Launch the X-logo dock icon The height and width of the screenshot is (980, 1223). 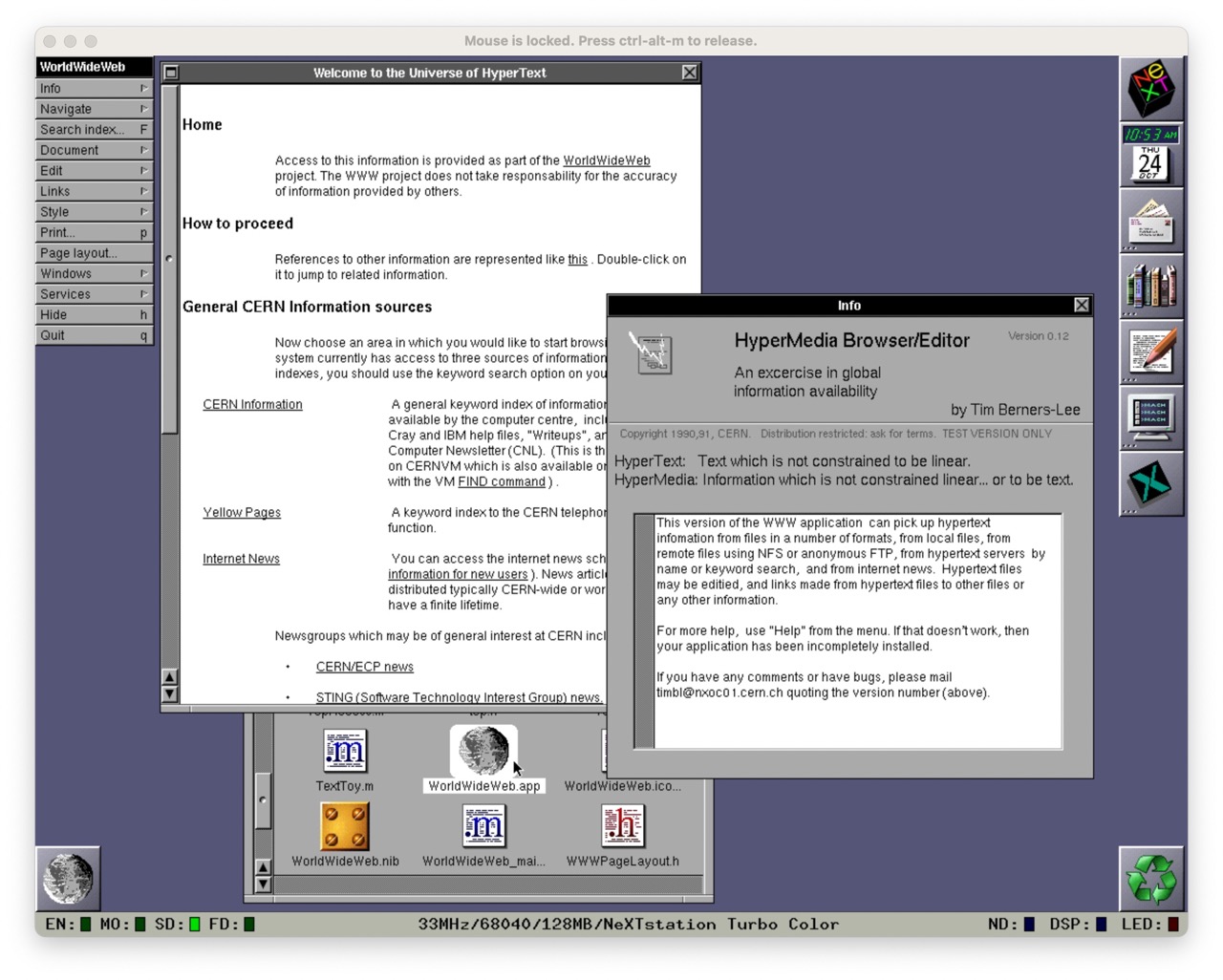(x=1151, y=484)
